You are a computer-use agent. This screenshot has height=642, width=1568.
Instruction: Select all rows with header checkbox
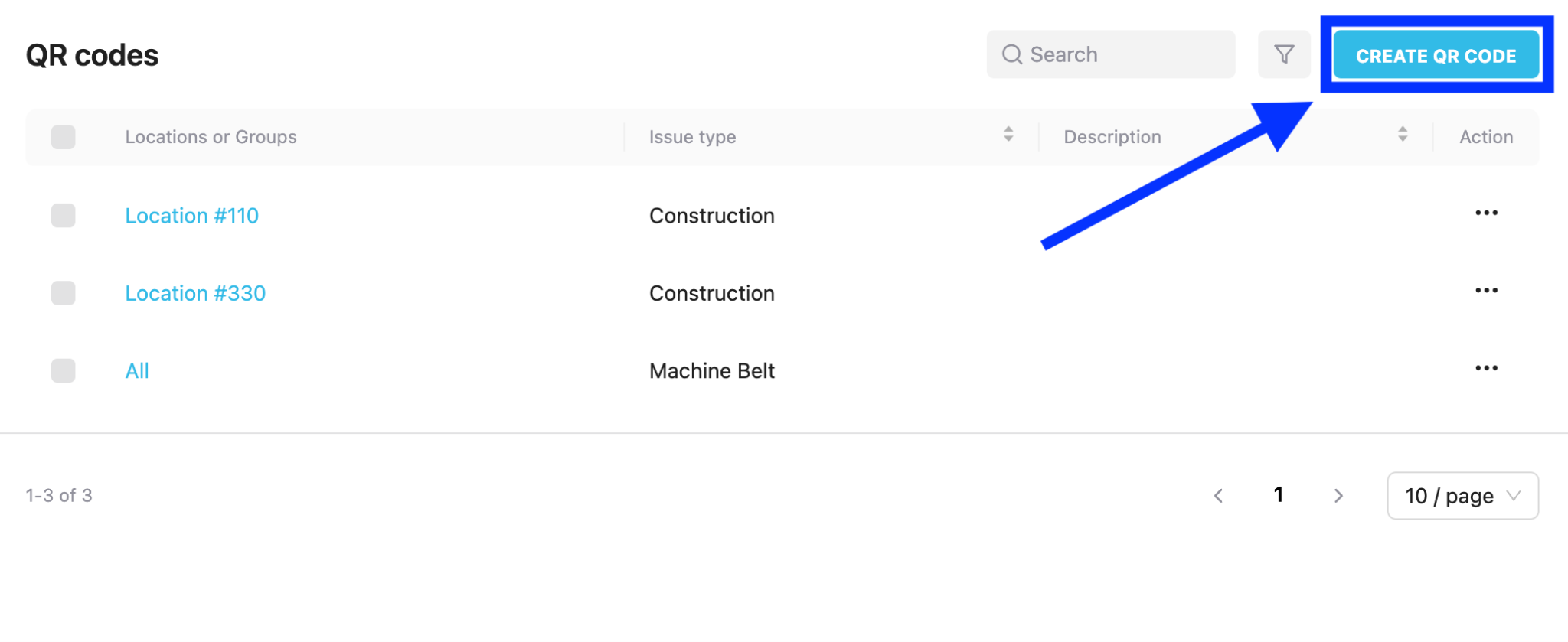coord(64,137)
